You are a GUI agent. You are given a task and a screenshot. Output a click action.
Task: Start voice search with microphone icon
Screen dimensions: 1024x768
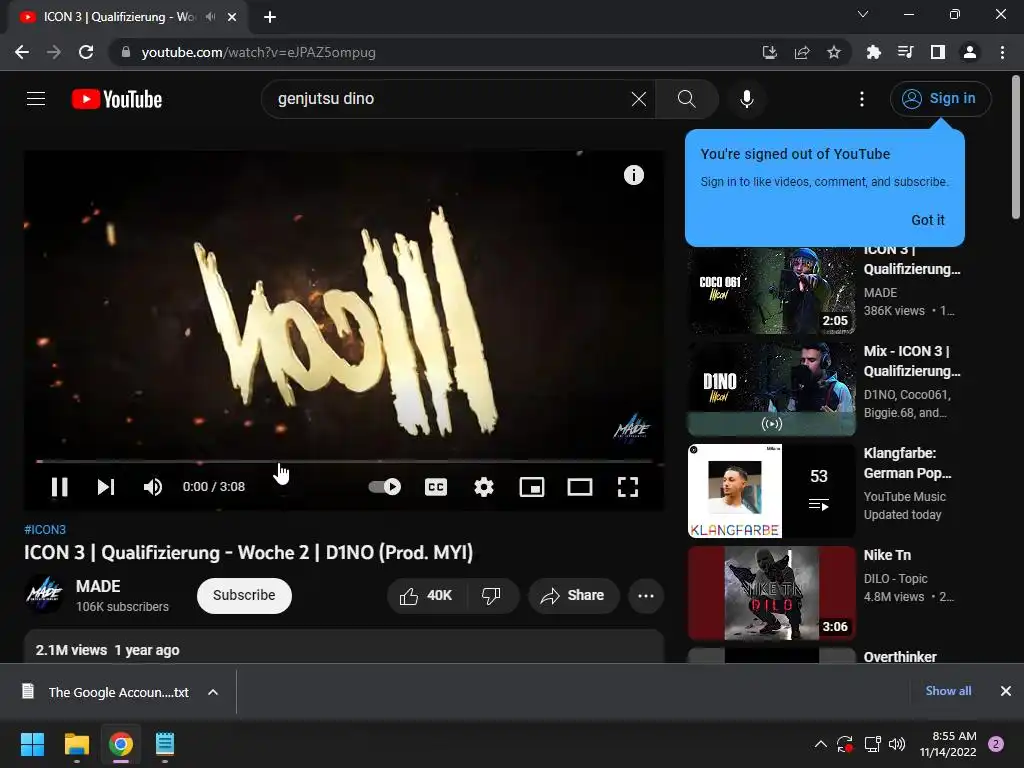pyautogui.click(x=746, y=99)
